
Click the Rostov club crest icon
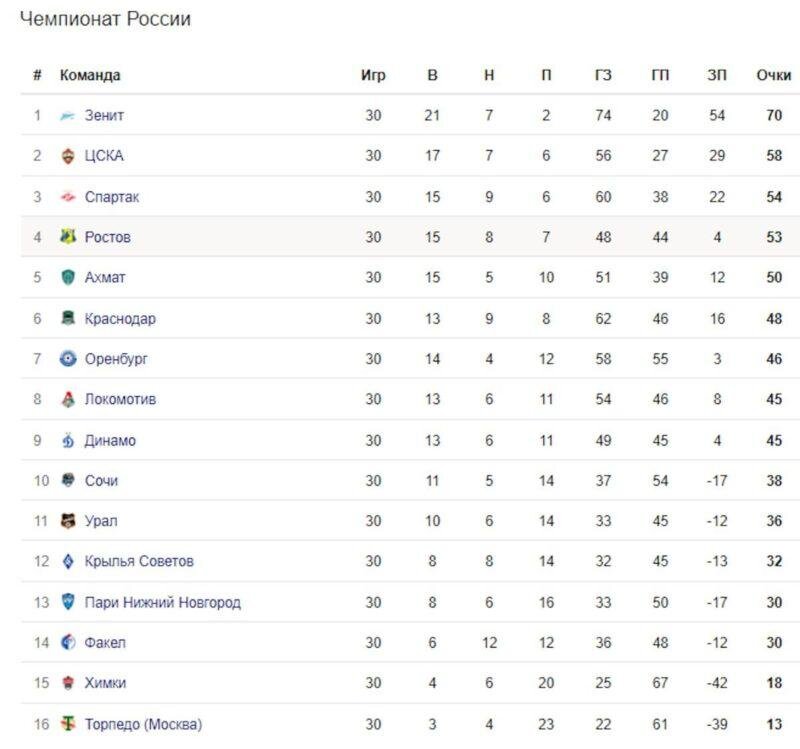68,236
